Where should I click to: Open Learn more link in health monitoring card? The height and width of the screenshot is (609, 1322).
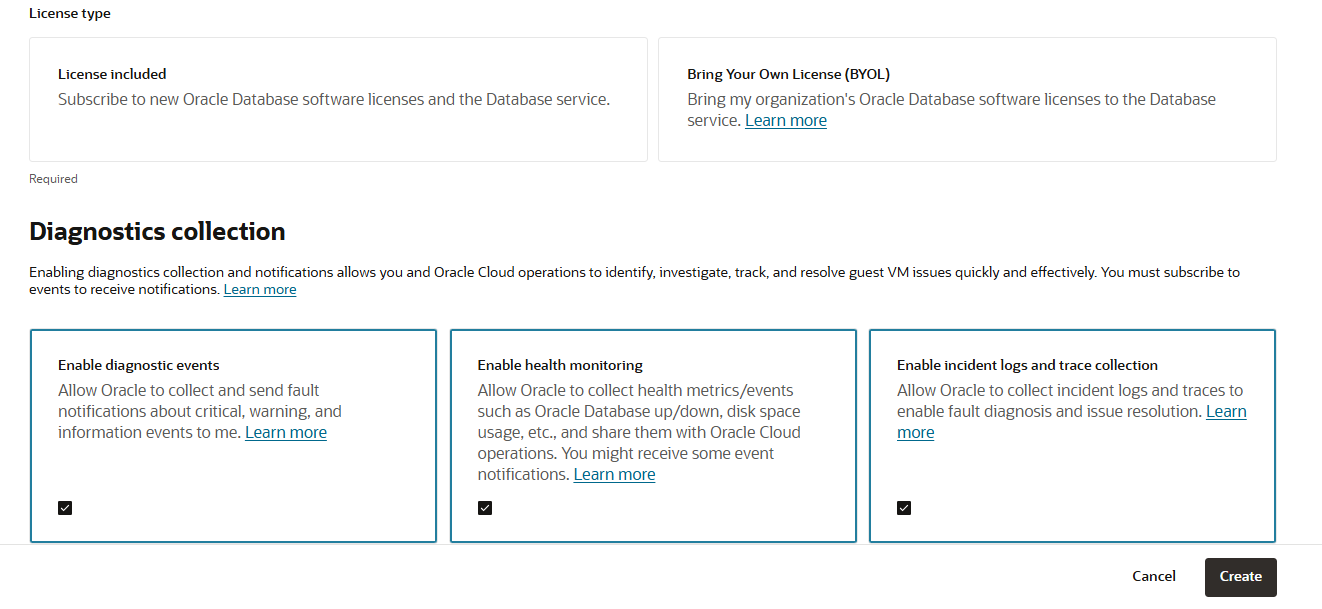pyautogui.click(x=614, y=475)
